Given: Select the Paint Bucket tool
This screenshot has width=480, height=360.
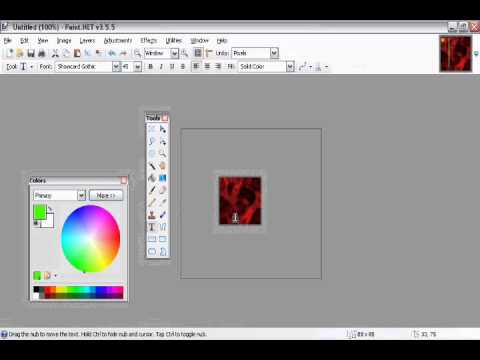Looking at the screenshot, I should (x=152, y=178).
